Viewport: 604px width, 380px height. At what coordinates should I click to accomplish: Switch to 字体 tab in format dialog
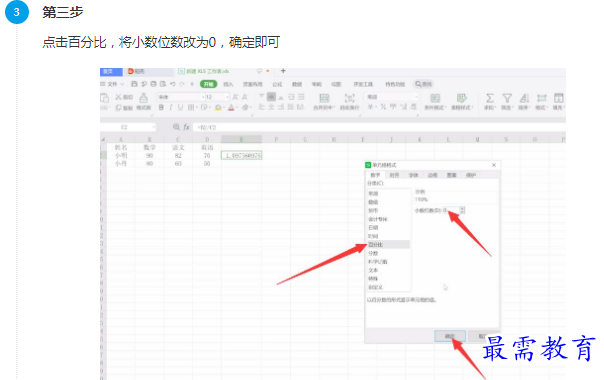(413, 175)
